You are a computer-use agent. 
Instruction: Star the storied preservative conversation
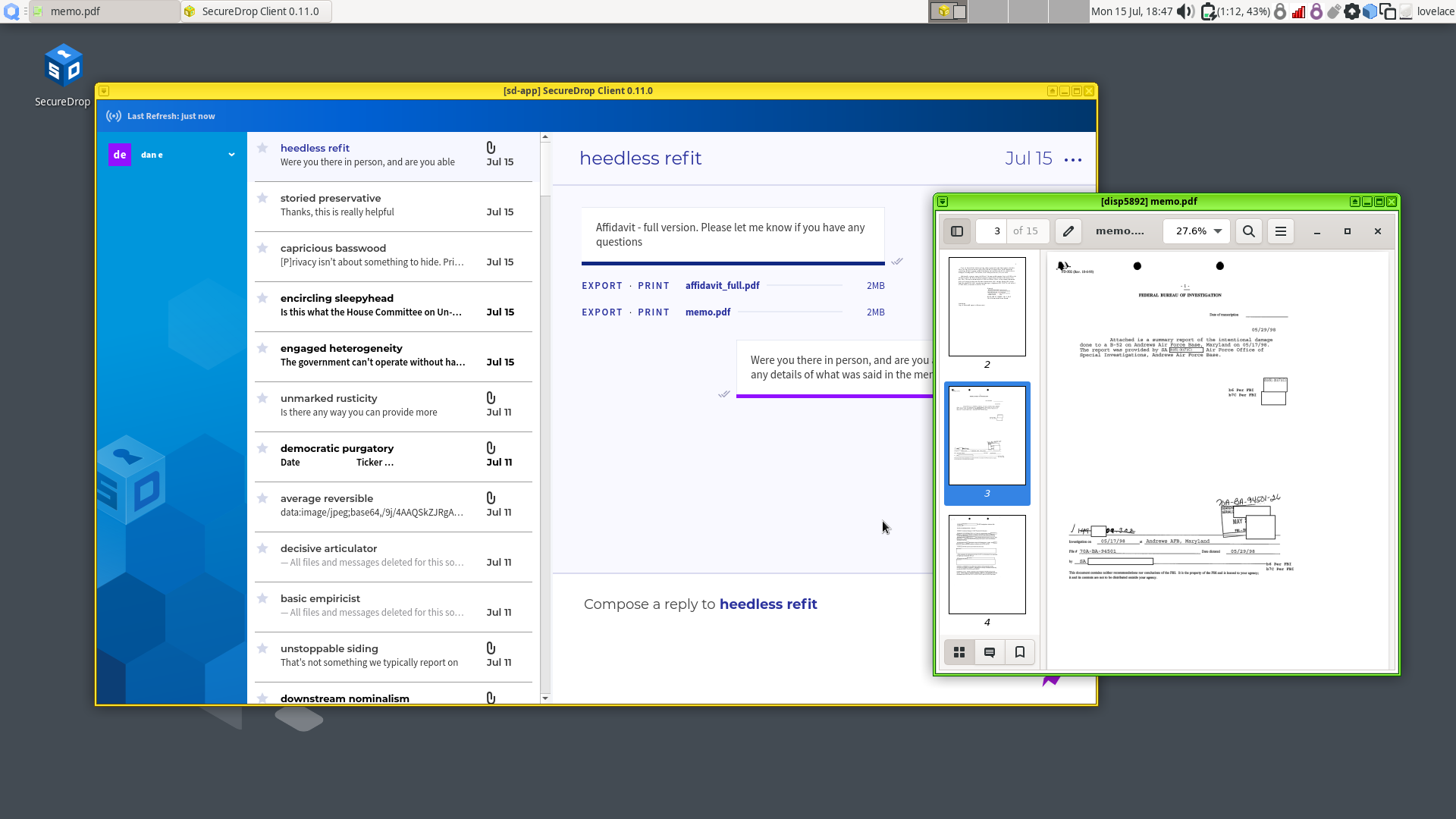[262, 198]
